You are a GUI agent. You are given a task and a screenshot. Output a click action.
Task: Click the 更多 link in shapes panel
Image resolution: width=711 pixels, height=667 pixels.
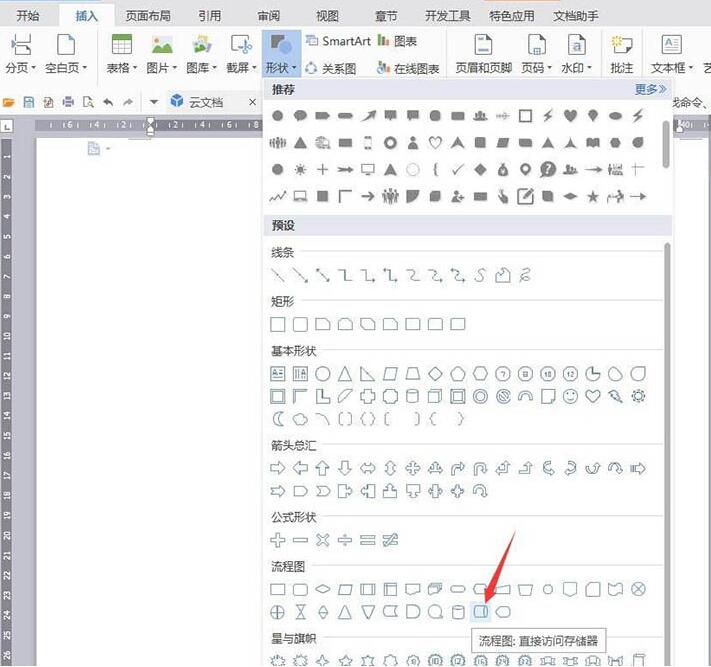click(x=650, y=89)
